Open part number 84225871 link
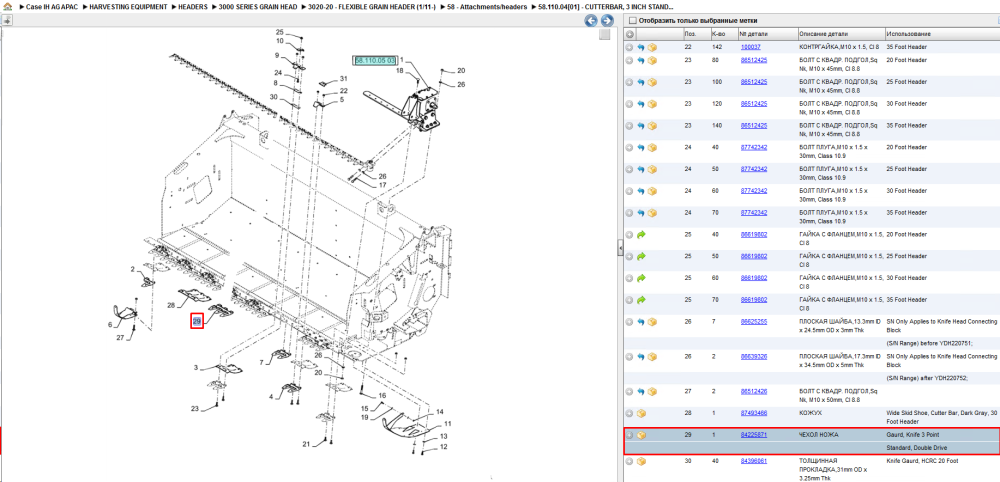This screenshot has width=1000, height=482. [x=753, y=435]
